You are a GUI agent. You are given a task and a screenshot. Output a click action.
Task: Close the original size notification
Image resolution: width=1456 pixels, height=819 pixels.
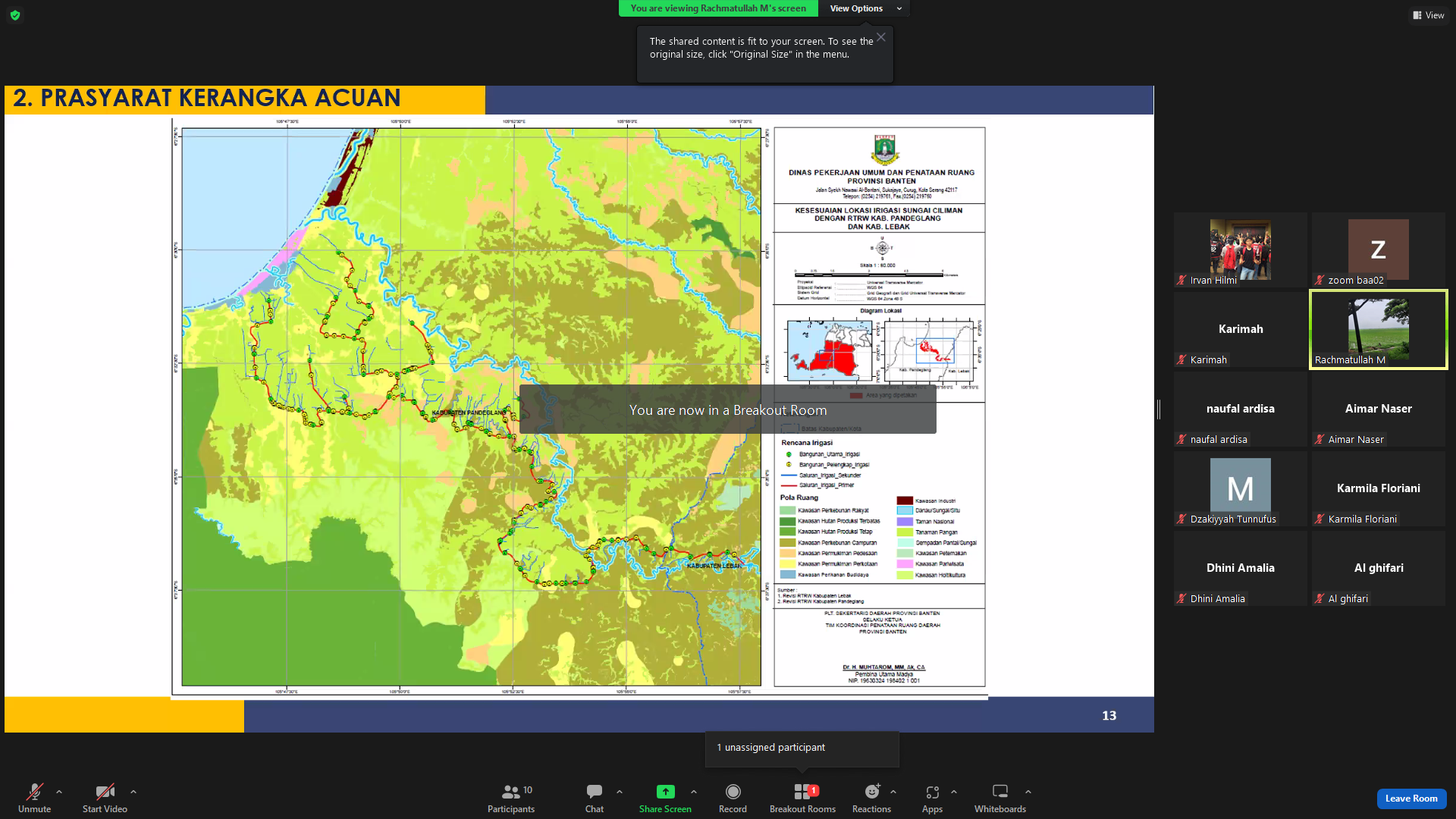coord(881,37)
